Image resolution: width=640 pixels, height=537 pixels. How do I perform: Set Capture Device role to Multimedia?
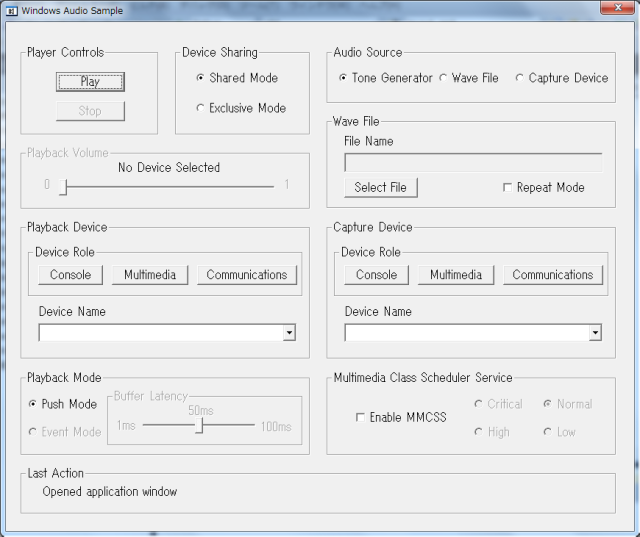[456, 275]
